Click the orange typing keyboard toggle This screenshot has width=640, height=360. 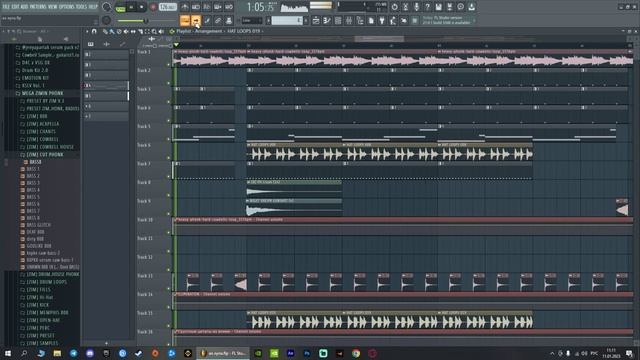[185, 20]
